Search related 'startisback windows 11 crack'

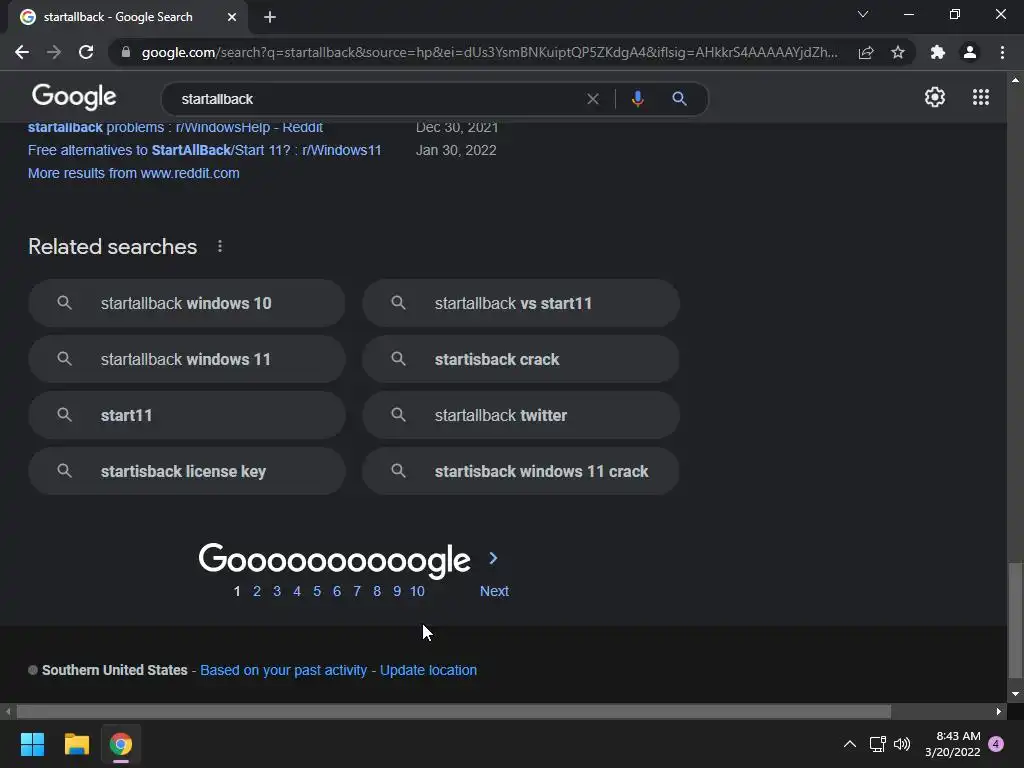520,471
